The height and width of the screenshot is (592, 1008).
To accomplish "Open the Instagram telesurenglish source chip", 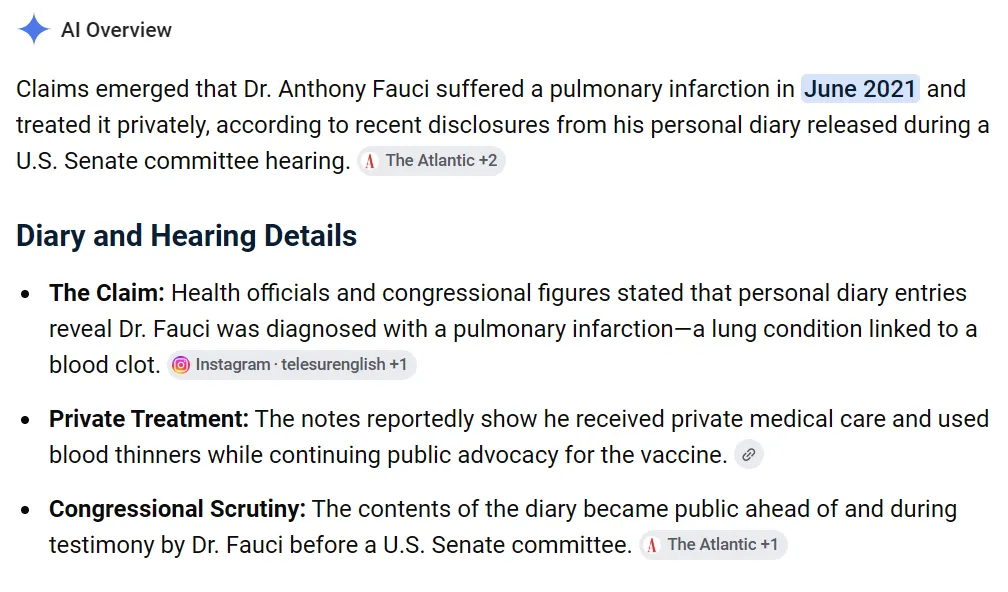I will click(x=292, y=365).
